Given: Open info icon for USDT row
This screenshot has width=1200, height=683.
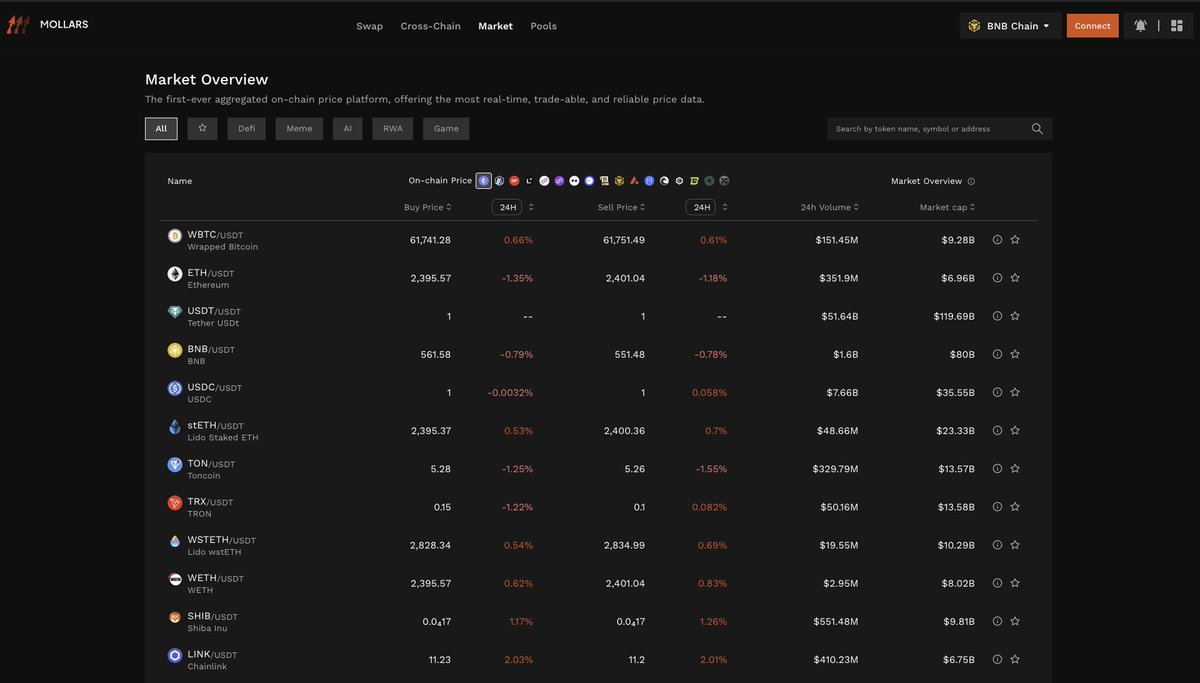Looking at the screenshot, I should 997,316.
